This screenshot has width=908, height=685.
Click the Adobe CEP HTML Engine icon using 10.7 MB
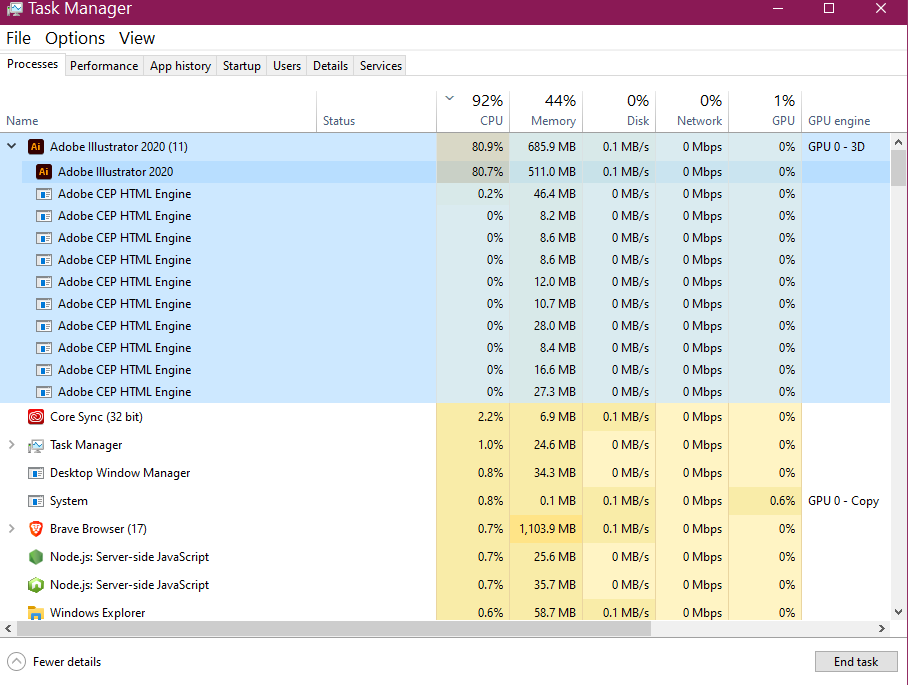[x=44, y=304]
